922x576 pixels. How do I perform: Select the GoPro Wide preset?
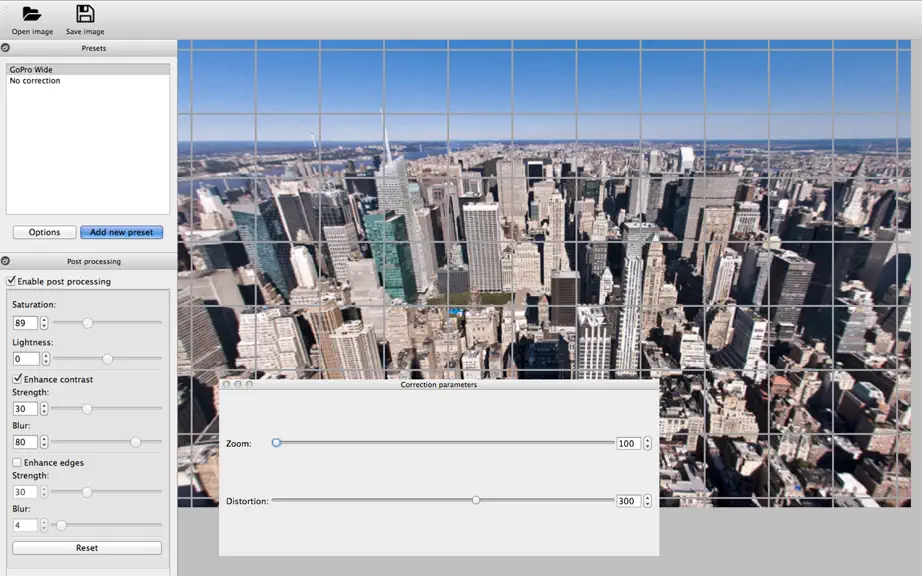88,69
